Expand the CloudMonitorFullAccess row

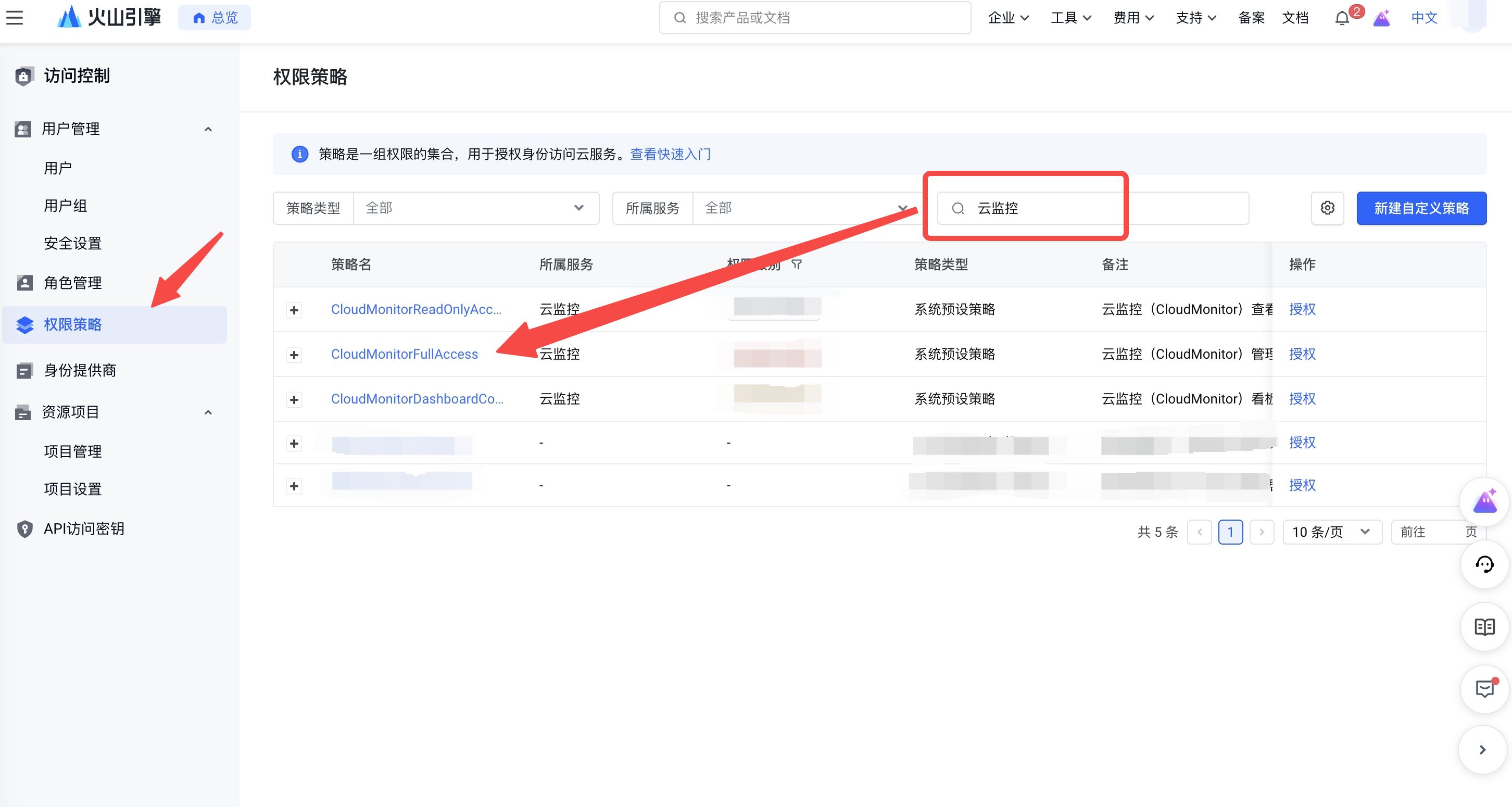coord(294,355)
